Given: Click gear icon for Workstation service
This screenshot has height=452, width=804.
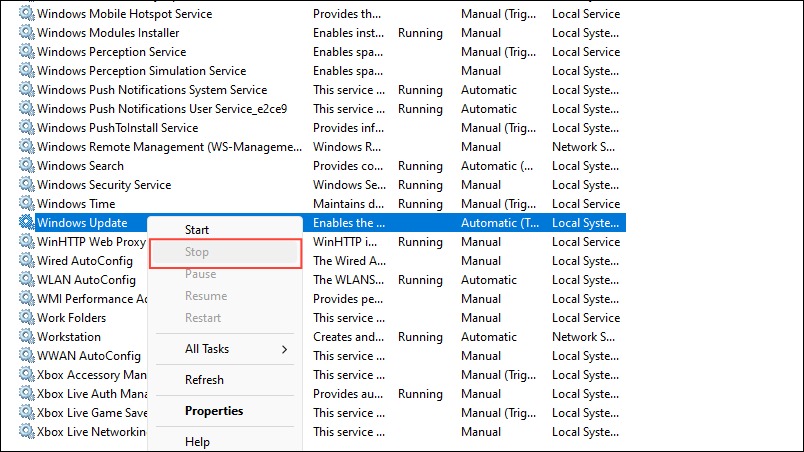Looking at the screenshot, I should click(x=26, y=336).
